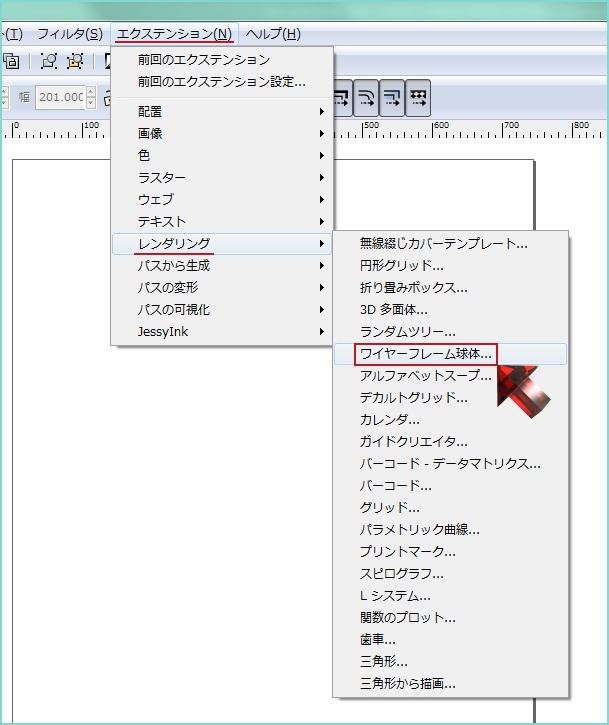Expand the テキスト submenu
609x725 pixels.
221,221
